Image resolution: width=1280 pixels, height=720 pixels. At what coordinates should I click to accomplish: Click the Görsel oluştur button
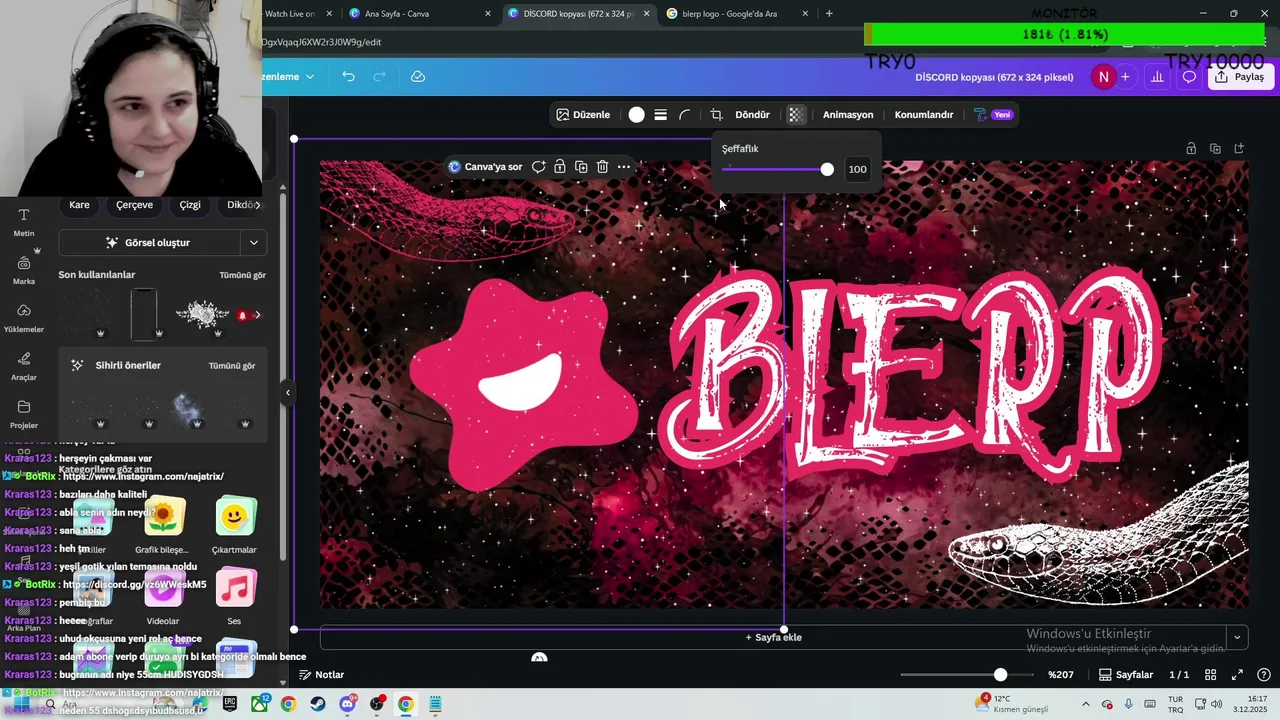click(149, 243)
